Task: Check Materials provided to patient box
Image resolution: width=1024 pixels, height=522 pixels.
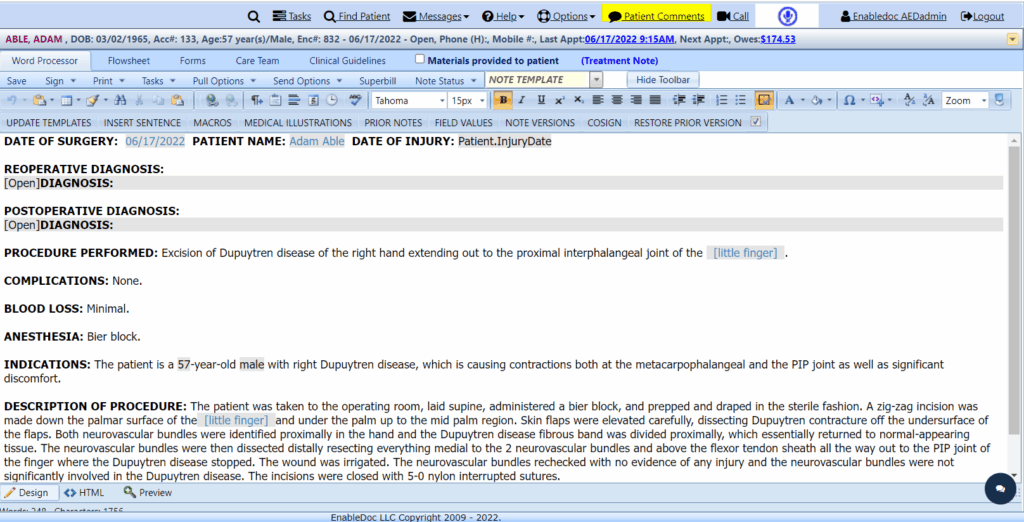Action: pos(420,59)
